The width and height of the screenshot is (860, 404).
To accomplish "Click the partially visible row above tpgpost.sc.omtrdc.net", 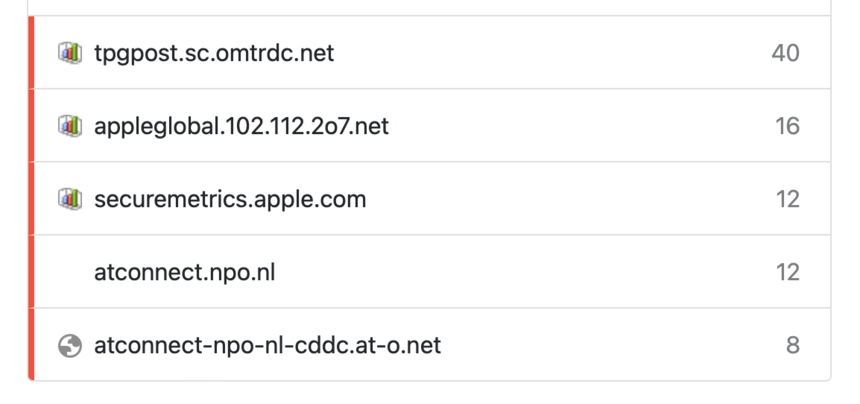I will [429, 7].
